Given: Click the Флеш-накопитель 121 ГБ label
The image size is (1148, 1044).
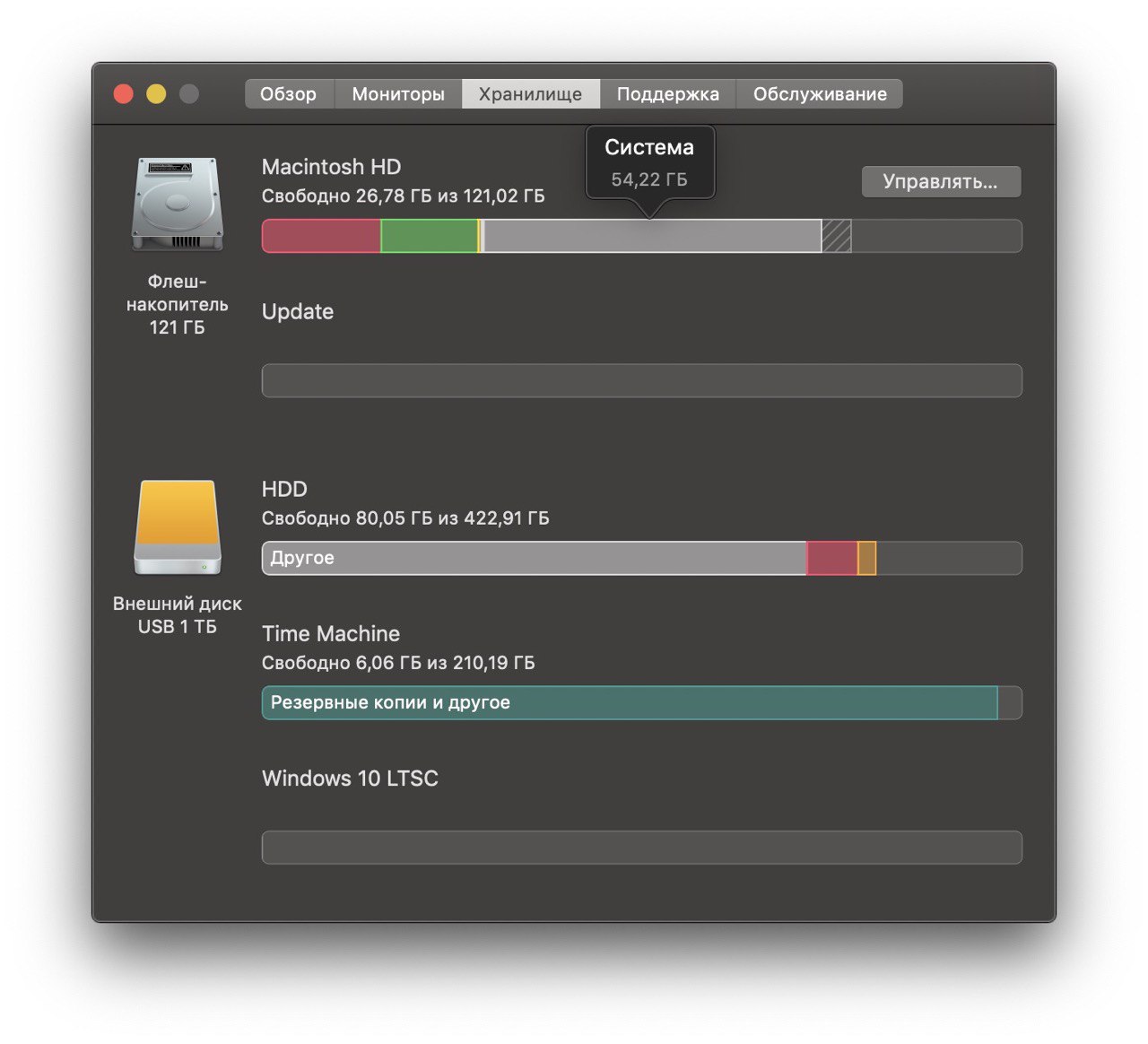Looking at the screenshot, I should (x=178, y=305).
